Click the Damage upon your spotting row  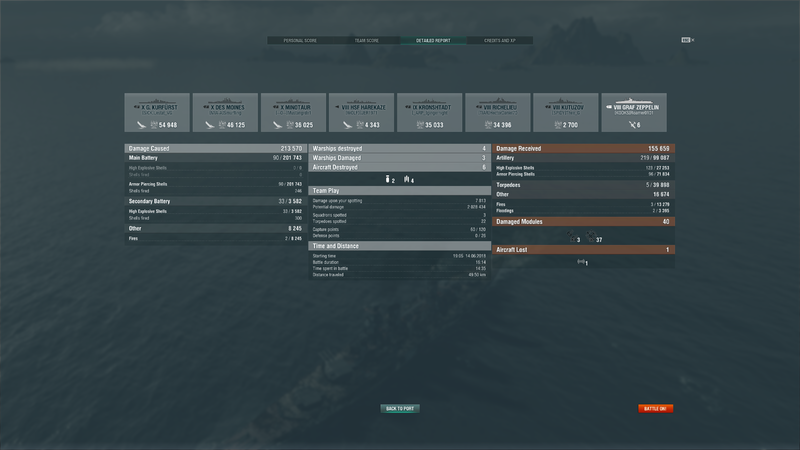tap(399, 201)
